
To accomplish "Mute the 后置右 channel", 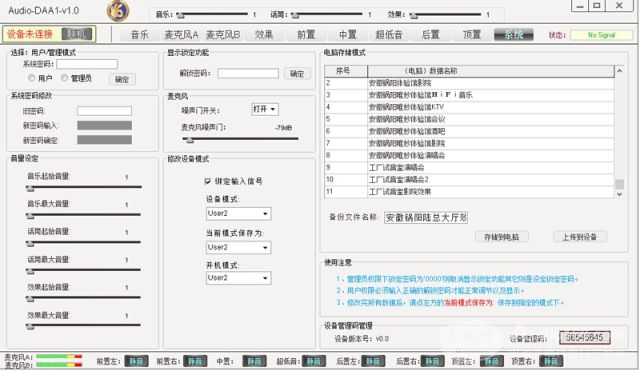I will [x=432, y=361].
